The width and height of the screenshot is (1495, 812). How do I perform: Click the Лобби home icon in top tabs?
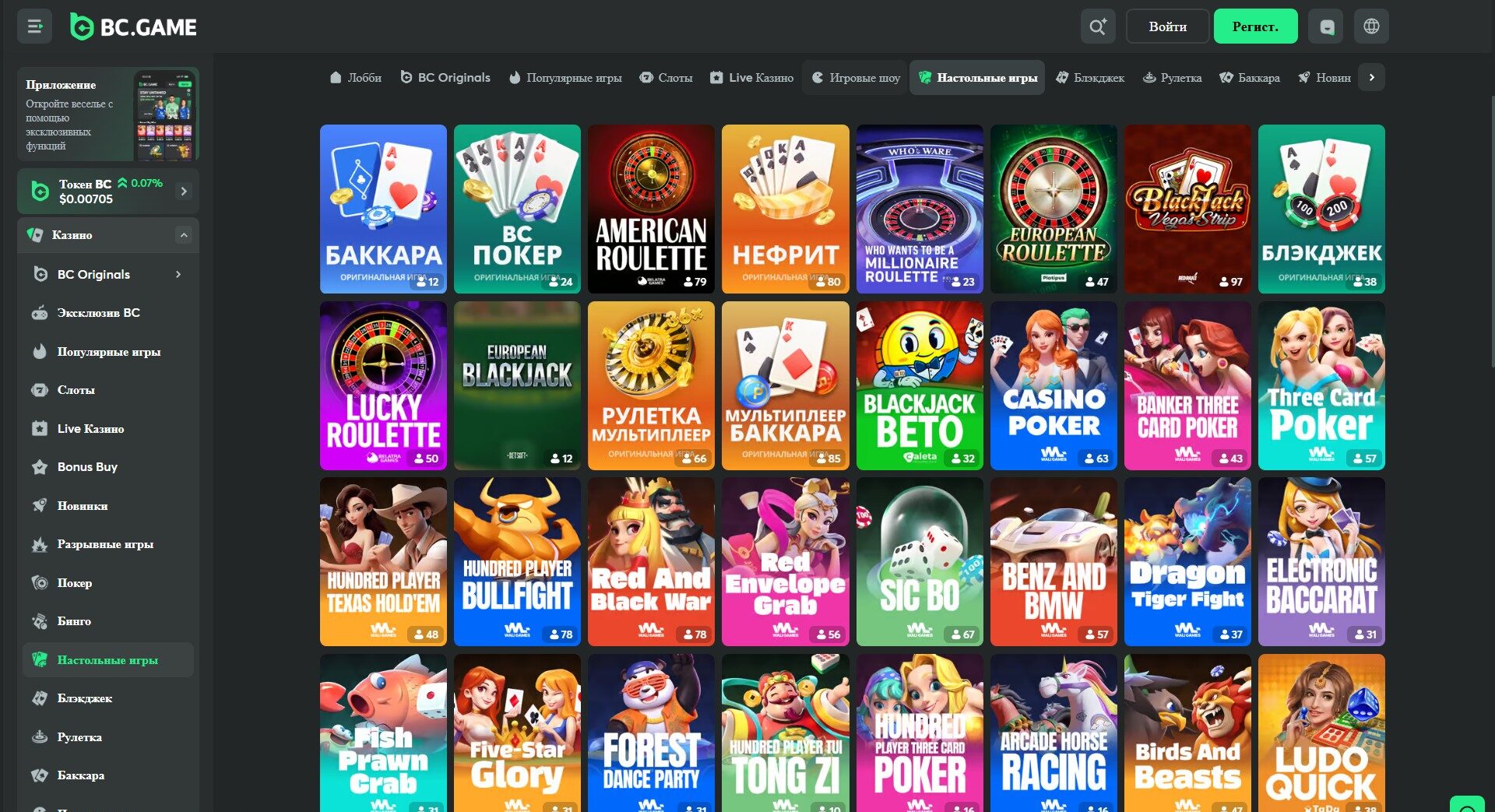[x=336, y=78]
